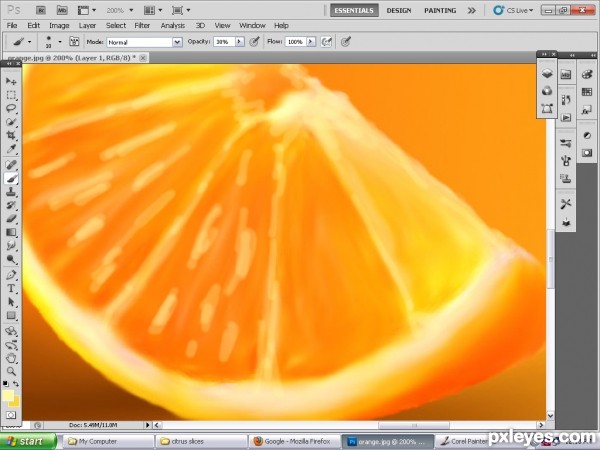Select the Quick Selection tool
This screenshot has width=600, height=450.
click(11, 122)
